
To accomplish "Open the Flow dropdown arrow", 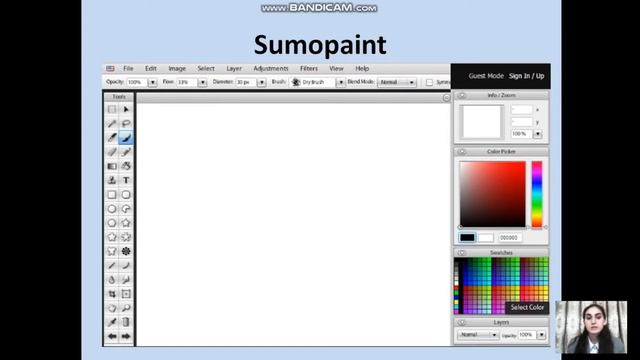I will click(x=202, y=82).
